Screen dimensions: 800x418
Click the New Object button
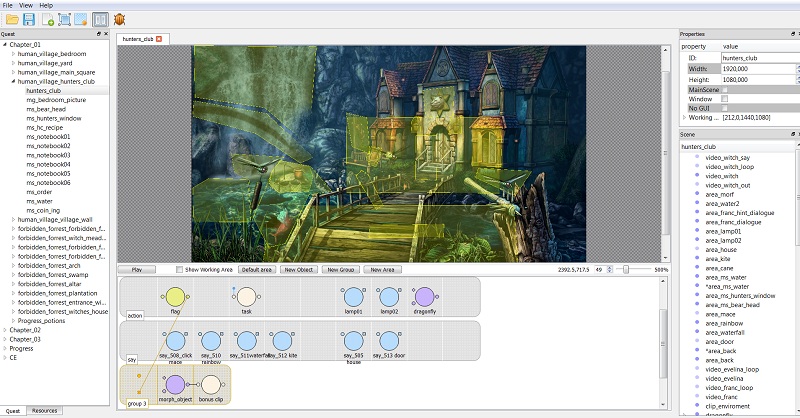pyautogui.click(x=299, y=269)
